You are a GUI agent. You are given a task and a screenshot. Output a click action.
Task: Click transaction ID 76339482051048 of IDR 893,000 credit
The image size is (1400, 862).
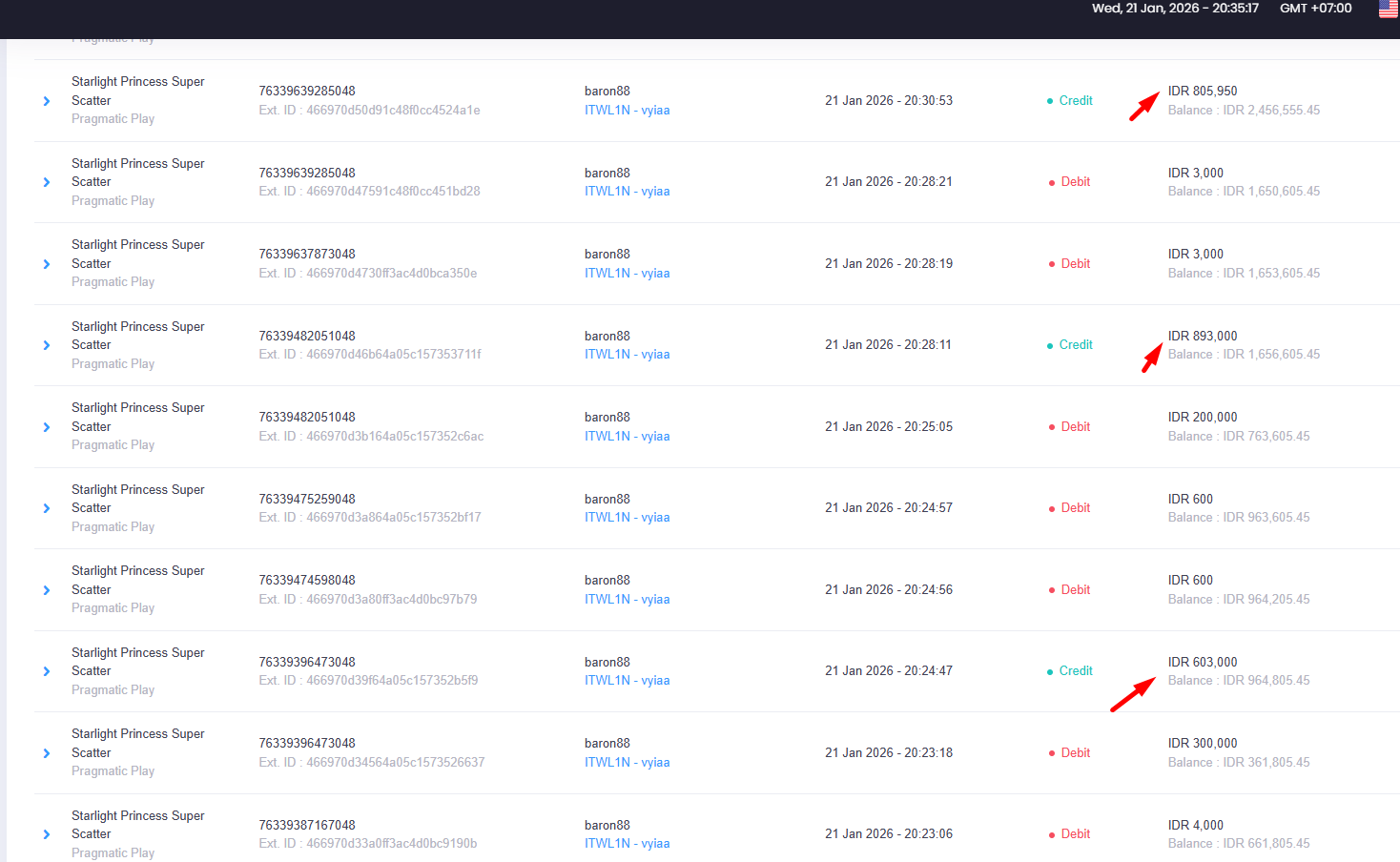[307, 336]
